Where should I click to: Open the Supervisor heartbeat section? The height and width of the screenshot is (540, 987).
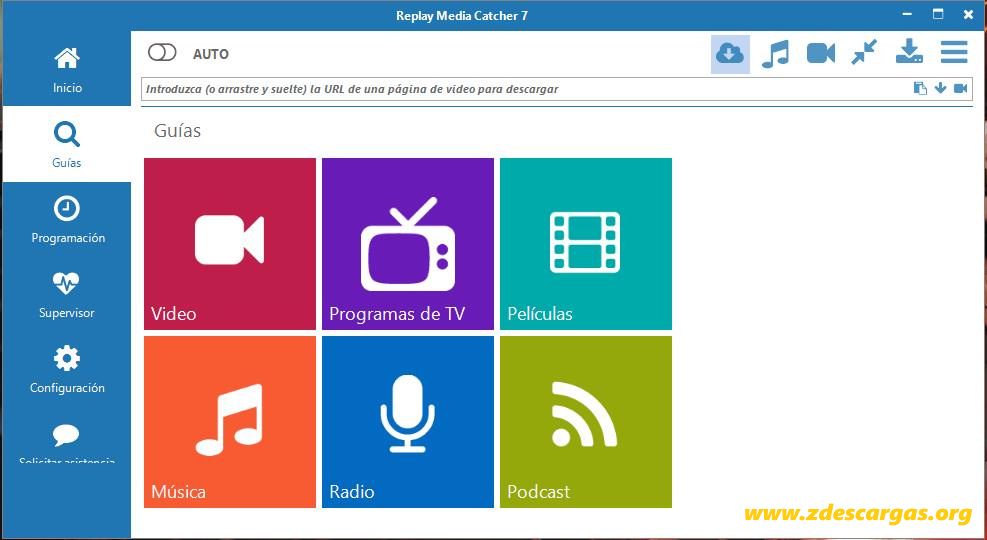67,295
